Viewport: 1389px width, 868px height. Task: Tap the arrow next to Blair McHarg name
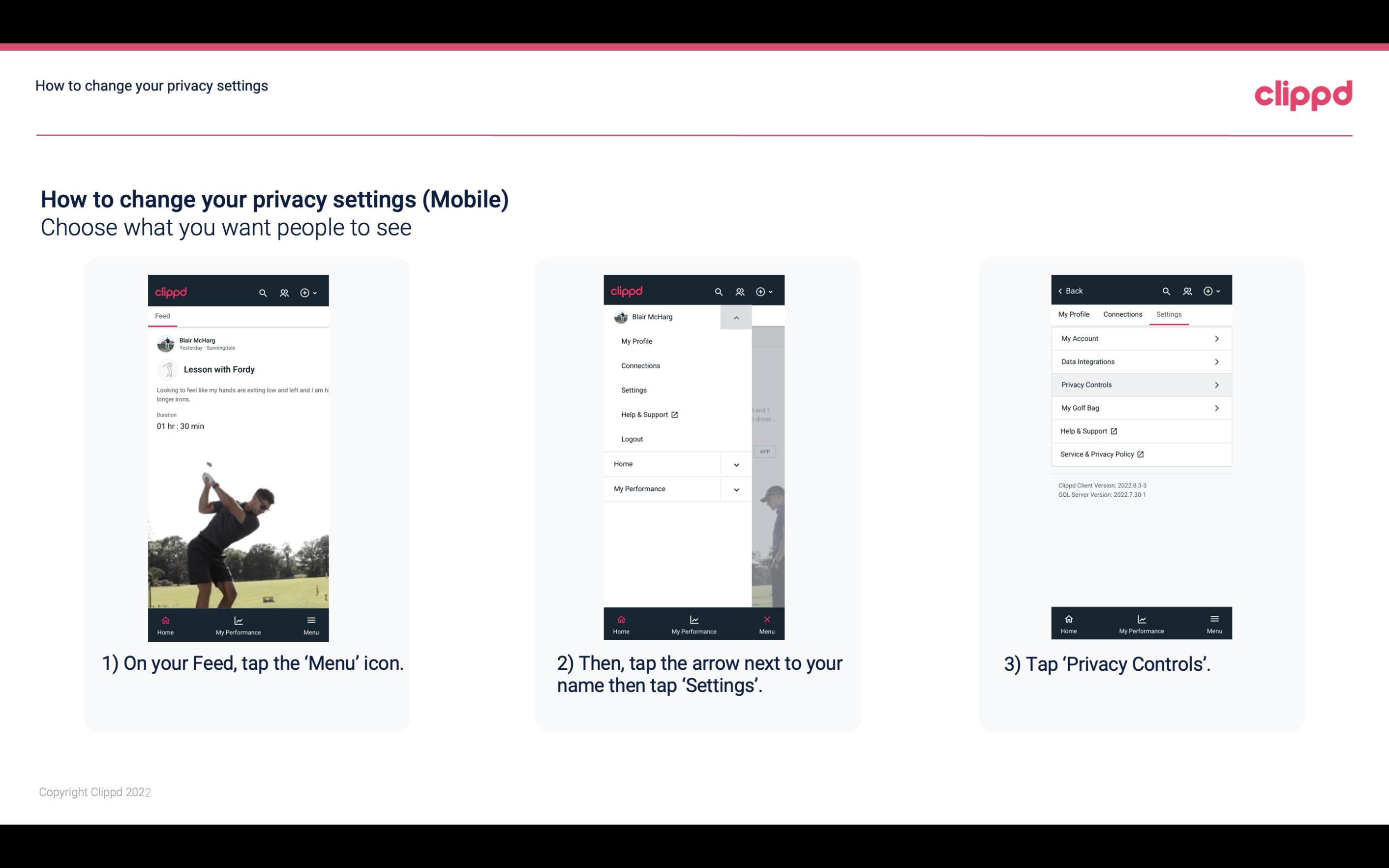(736, 317)
